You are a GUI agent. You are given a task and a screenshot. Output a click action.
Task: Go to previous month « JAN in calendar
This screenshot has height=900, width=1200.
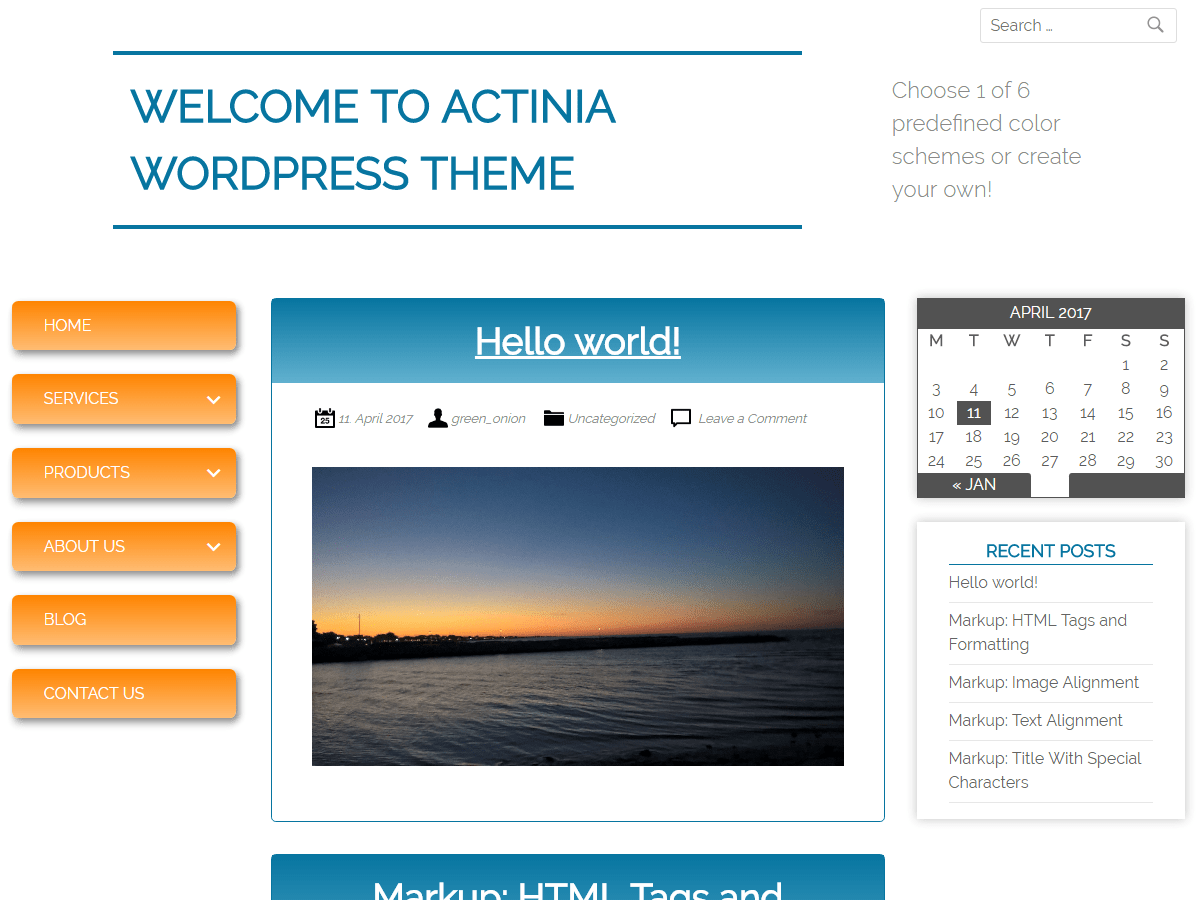(x=974, y=485)
